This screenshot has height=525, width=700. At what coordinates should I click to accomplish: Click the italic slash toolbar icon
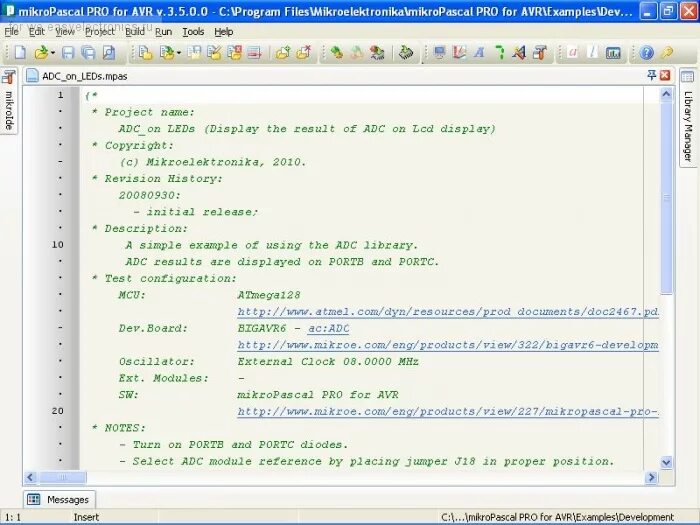click(x=593, y=53)
